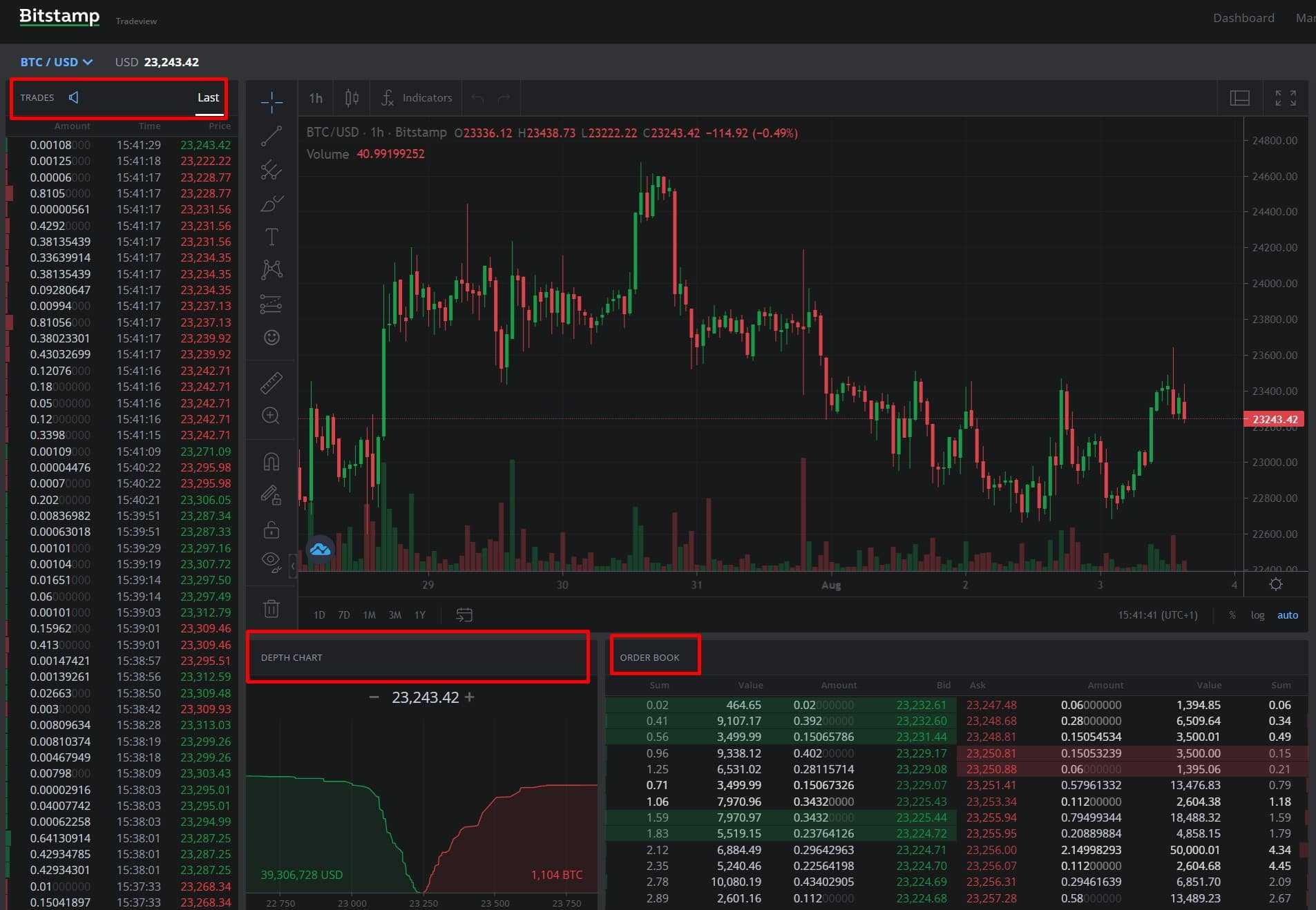Delete drawings with the trash icon

click(271, 609)
